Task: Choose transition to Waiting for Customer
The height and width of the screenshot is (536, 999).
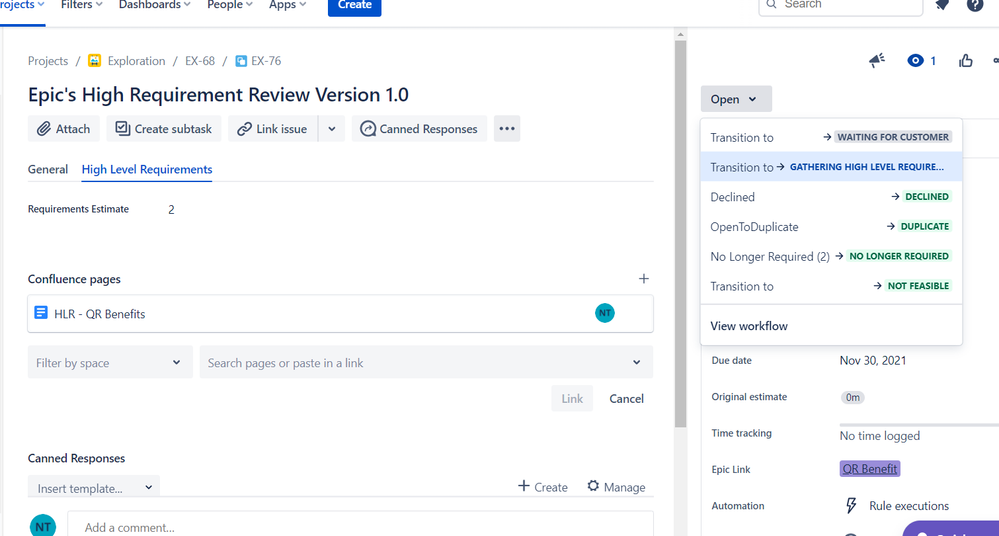Action: [831, 137]
